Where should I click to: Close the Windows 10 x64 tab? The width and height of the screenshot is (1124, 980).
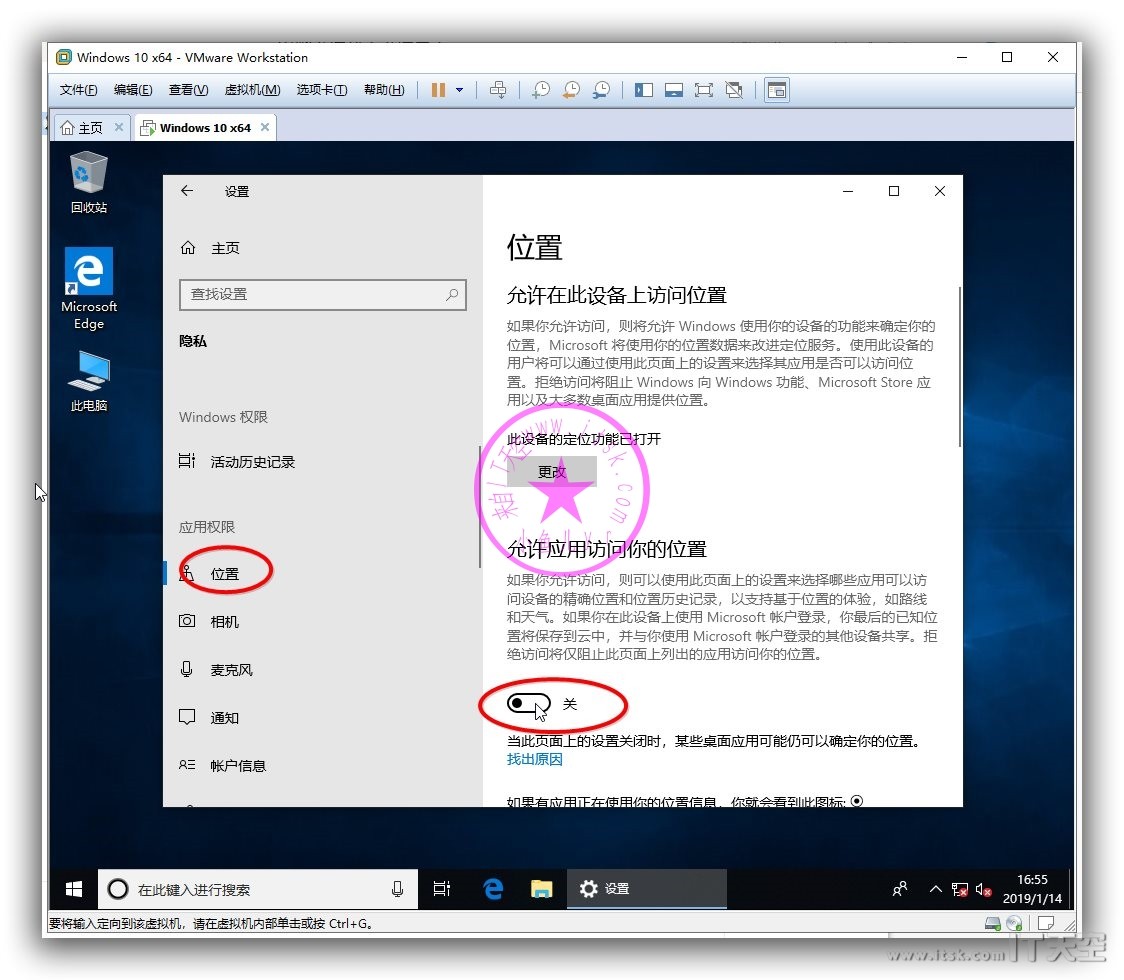265,127
